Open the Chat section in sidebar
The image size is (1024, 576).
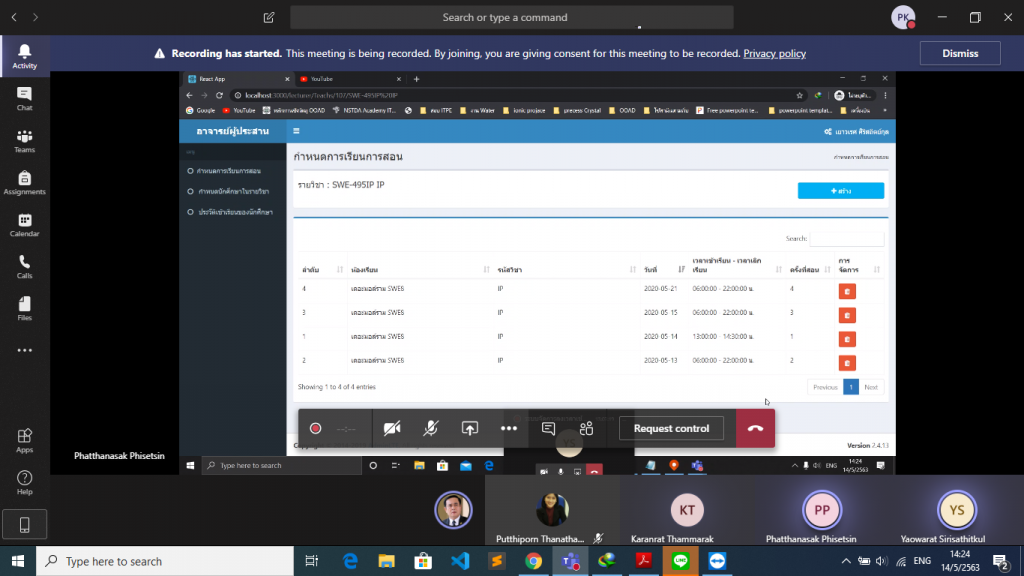[24, 98]
